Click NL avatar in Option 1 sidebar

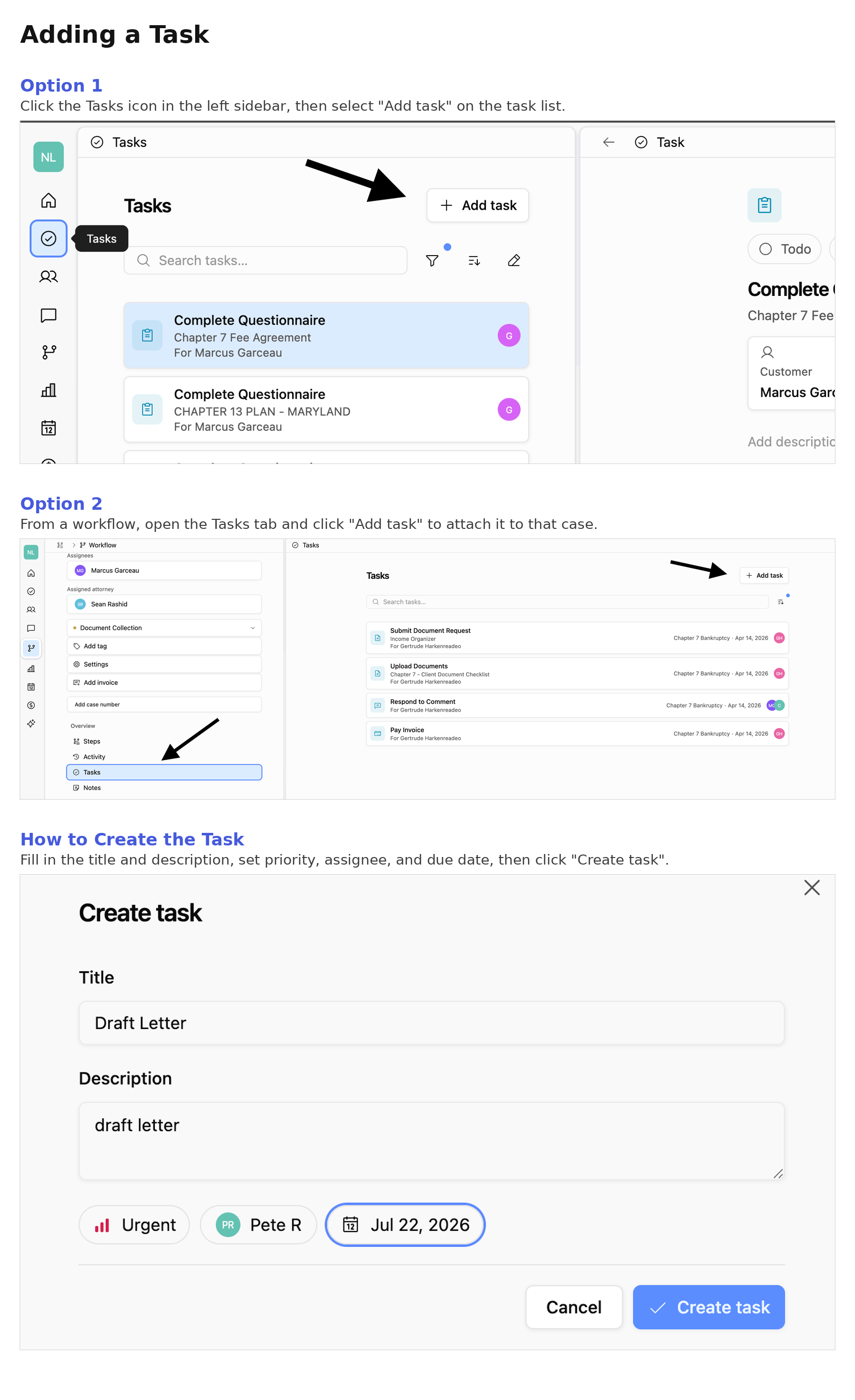pos(48,157)
